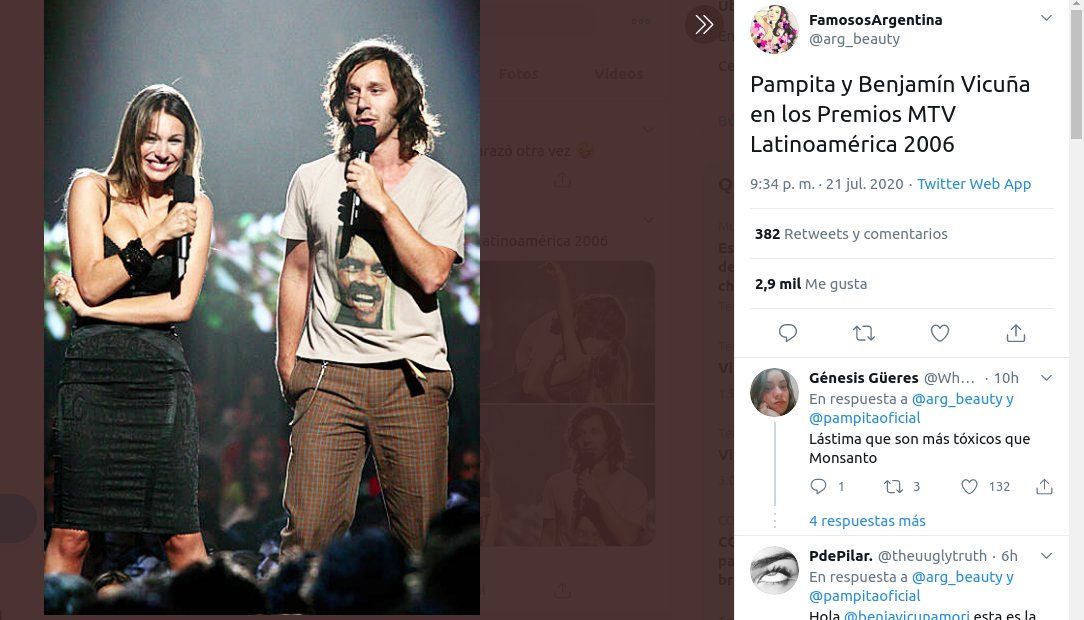Open the share icon on the main tweet

click(1016, 332)
